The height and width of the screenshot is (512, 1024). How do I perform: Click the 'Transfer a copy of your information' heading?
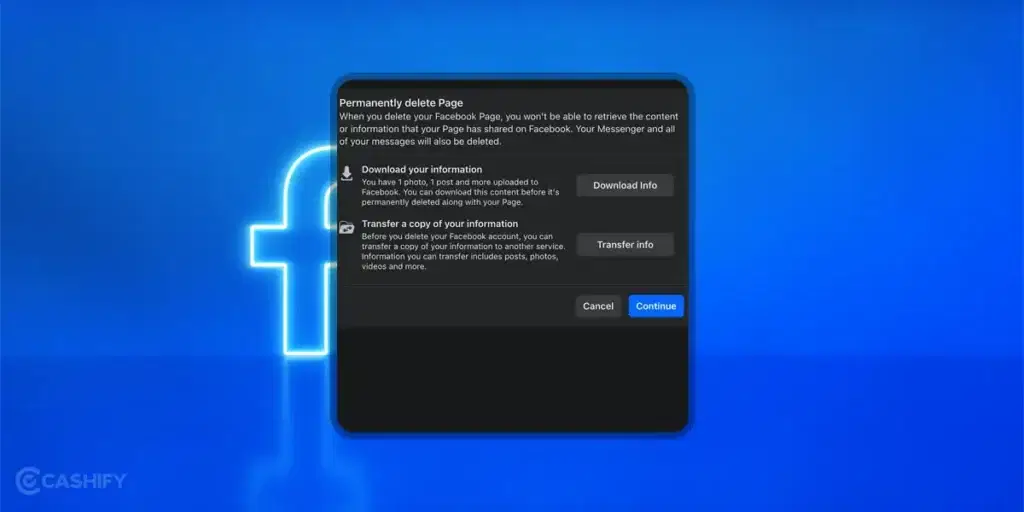click(440, 224)
